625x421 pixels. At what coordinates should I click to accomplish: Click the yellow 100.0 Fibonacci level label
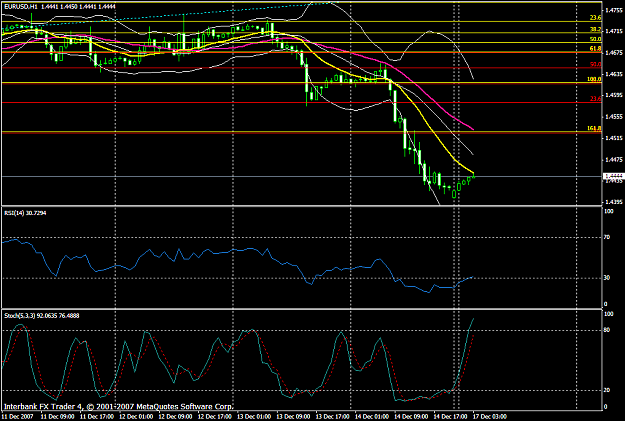point(594,79)
